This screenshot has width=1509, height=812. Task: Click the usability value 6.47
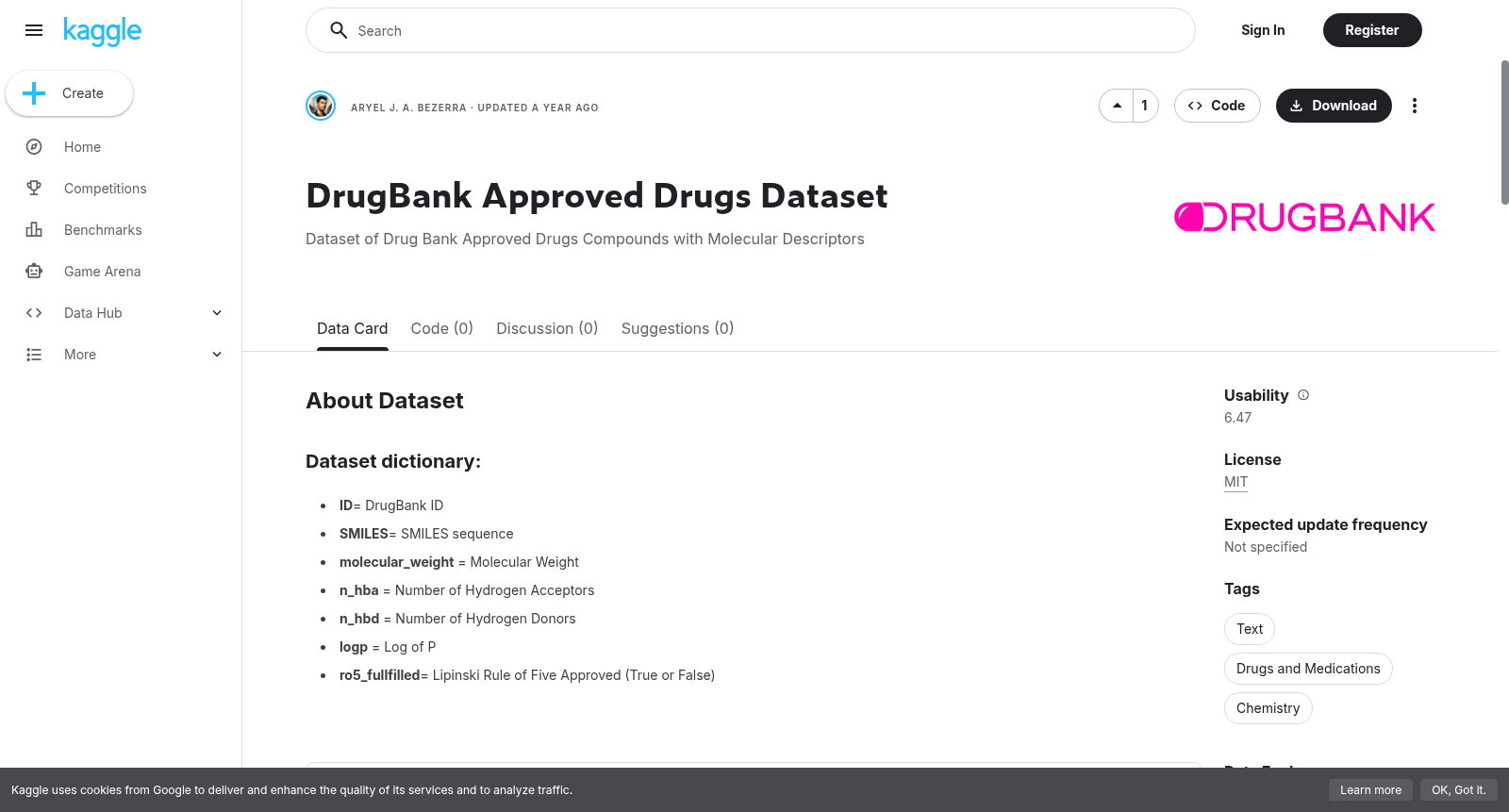pyautogui.click(x=1237, y=418)
